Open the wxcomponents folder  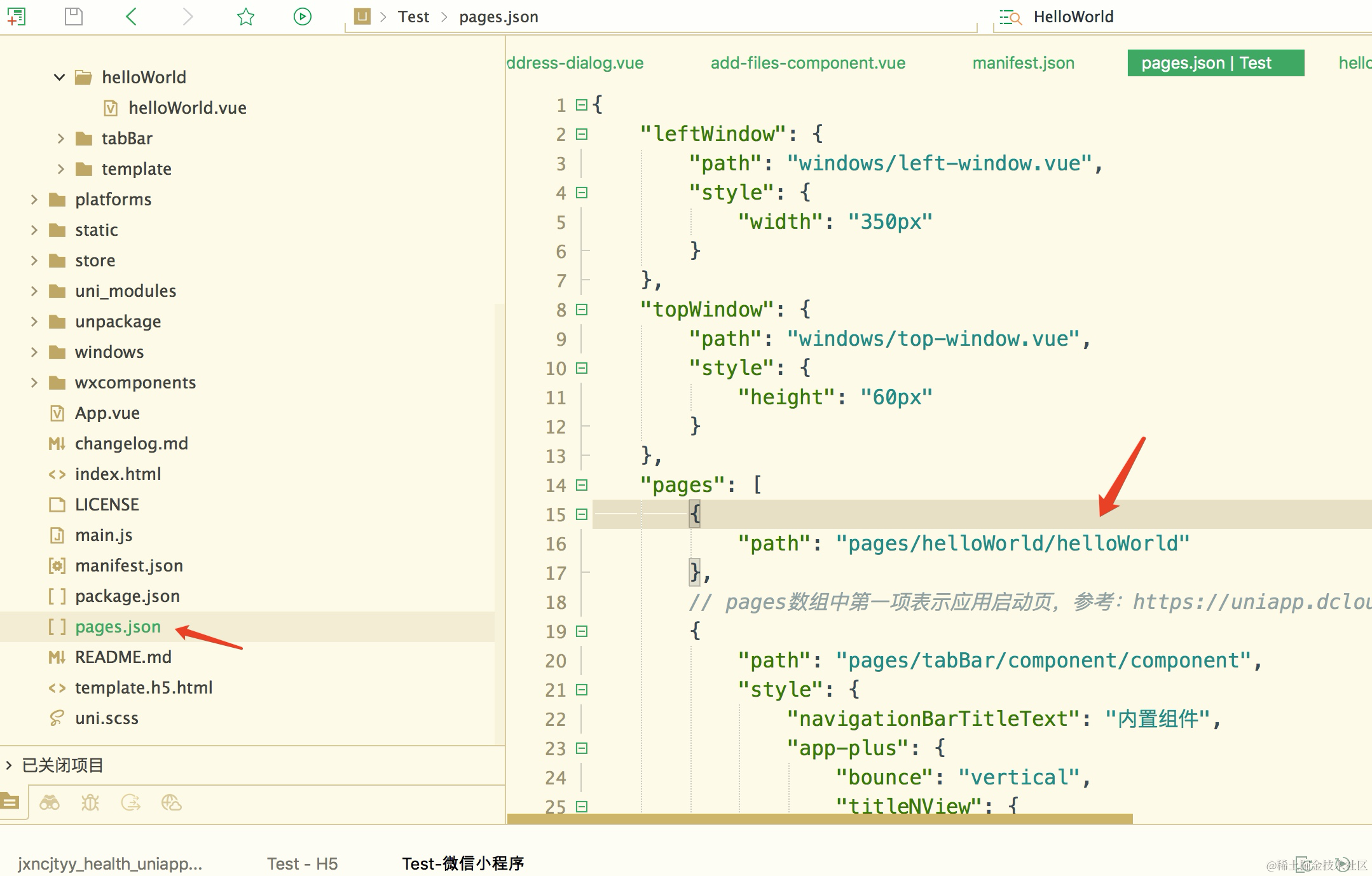pyautogui.click(x=135, y=383)
